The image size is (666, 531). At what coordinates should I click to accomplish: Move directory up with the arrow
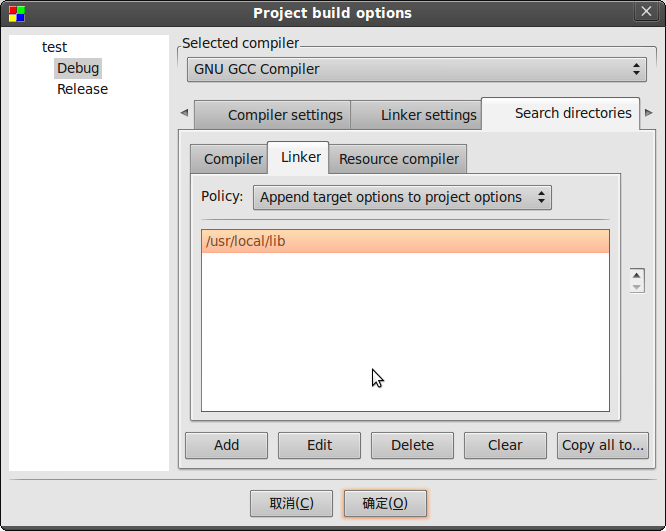(x=637, y=275)
